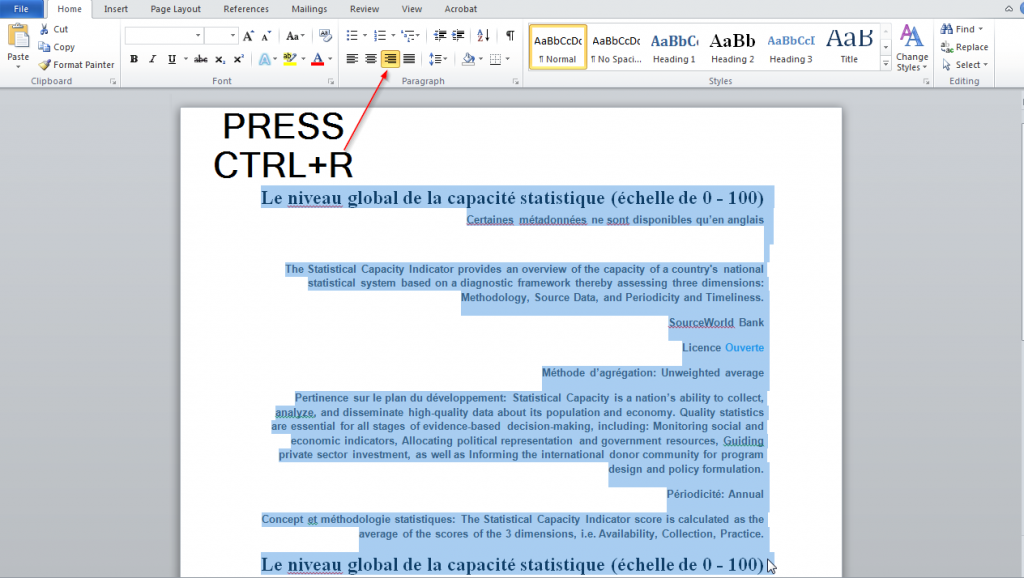Apply the text highlight marker
This screenshot has width=1024, height=578.
tap(290, 59)
